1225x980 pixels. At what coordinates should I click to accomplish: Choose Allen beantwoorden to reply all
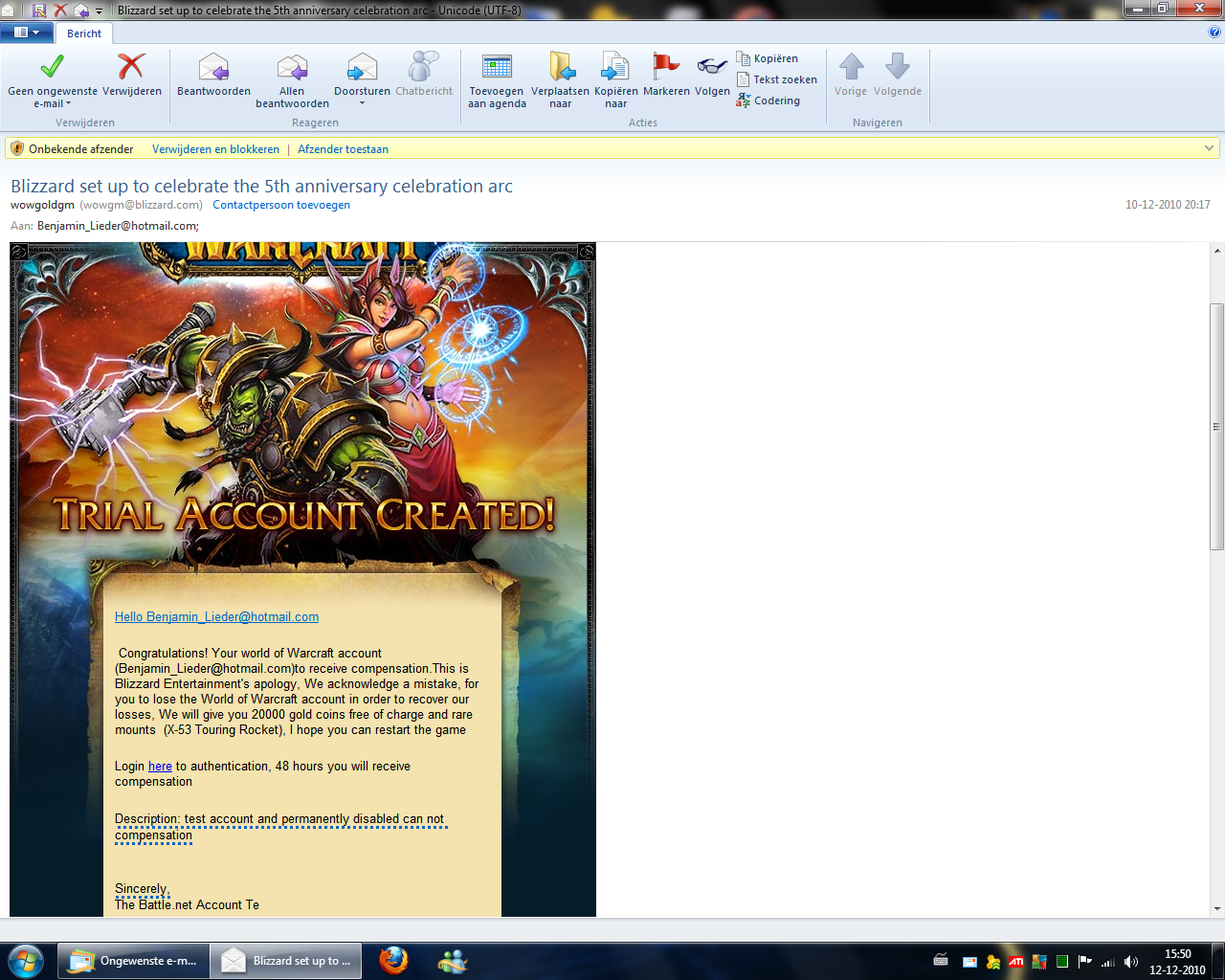coord(292,80)
